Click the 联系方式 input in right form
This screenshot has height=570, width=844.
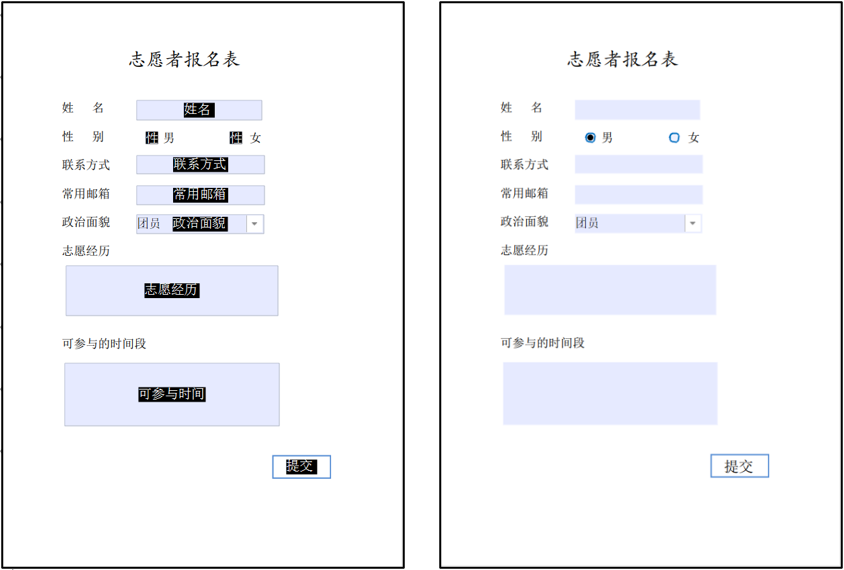(x=638, y=164)
